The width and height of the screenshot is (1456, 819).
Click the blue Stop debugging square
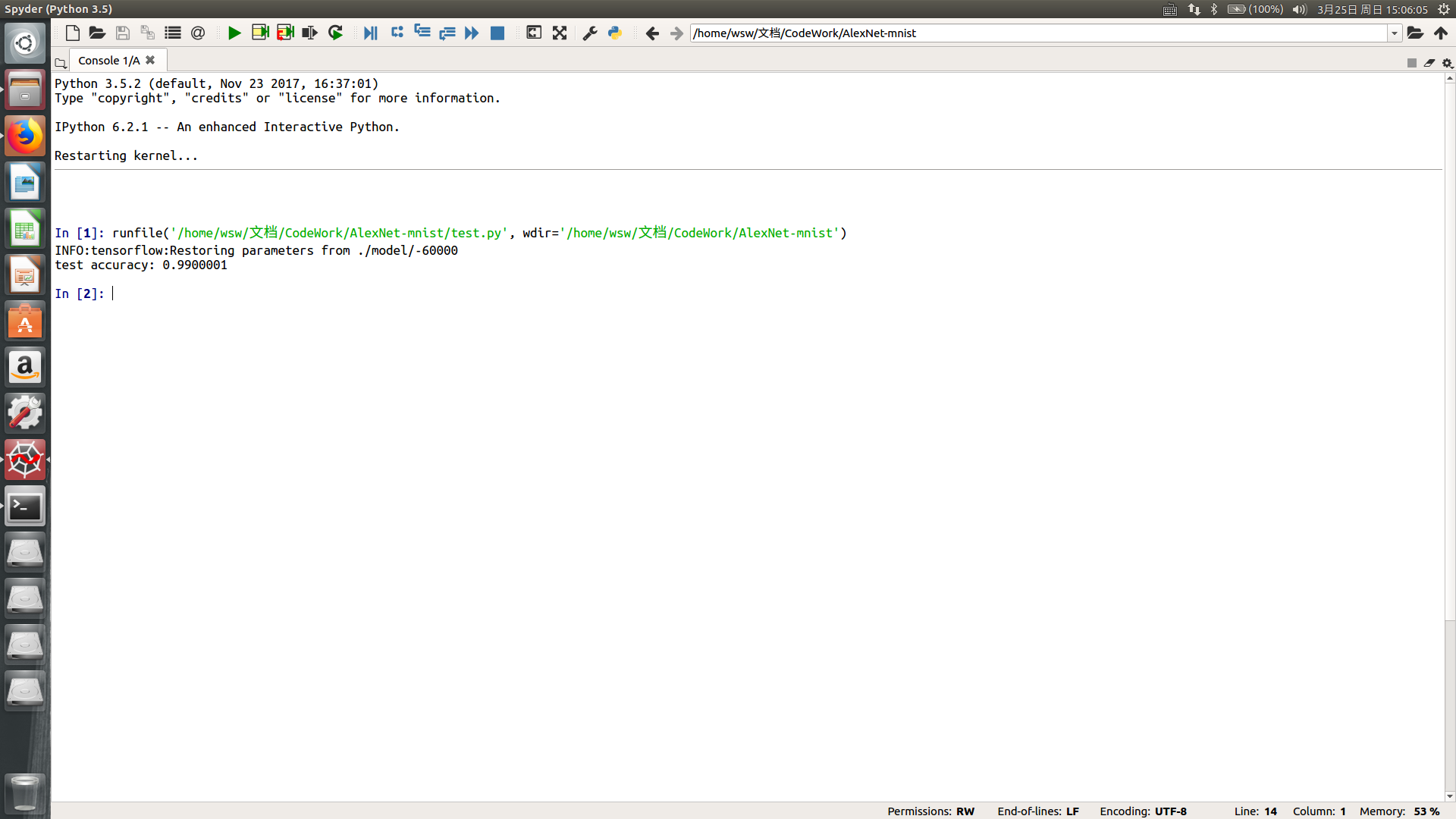tap(497, 33)
